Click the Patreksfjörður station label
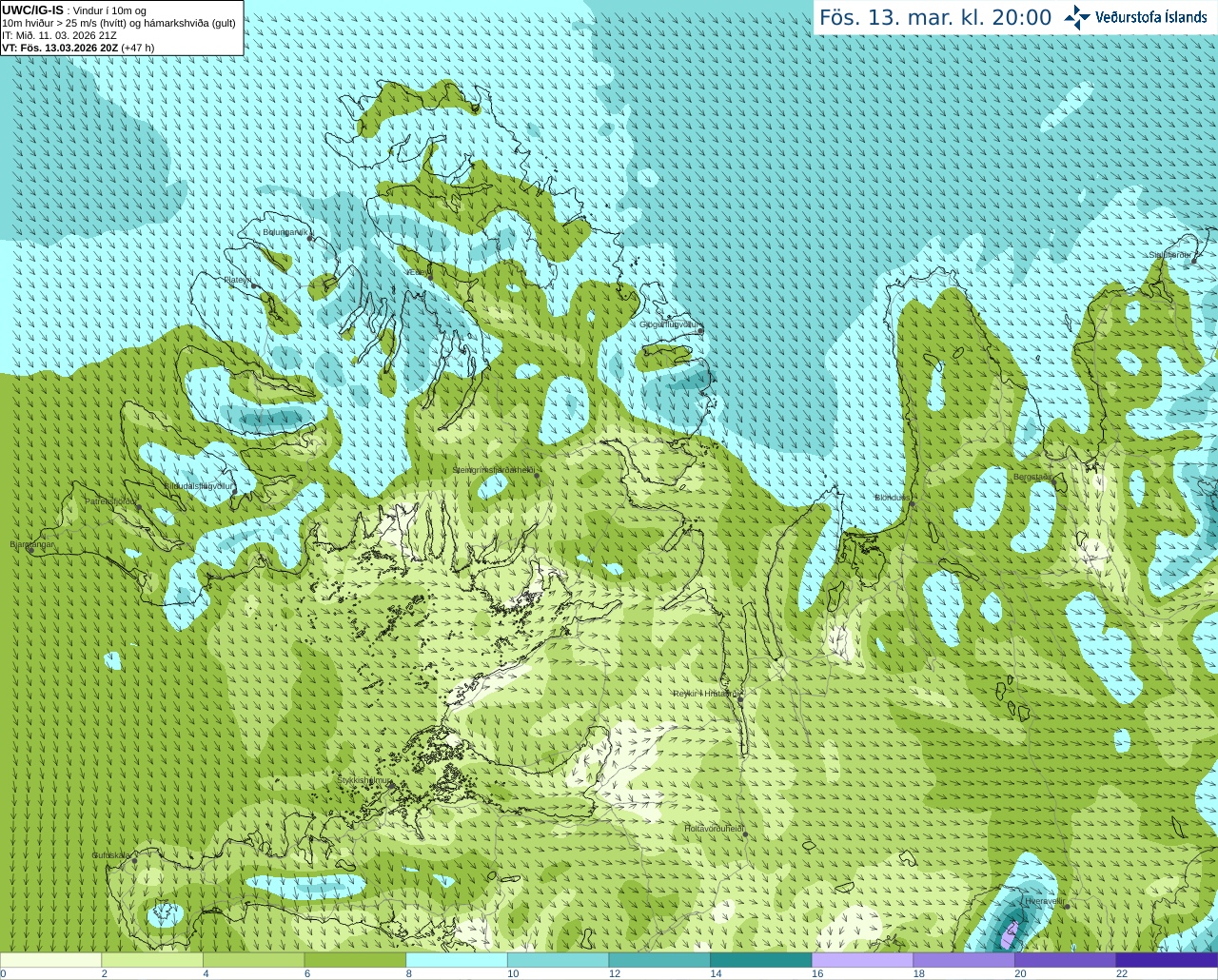This screenshot has width=1218, height=980. click(111, 501)
